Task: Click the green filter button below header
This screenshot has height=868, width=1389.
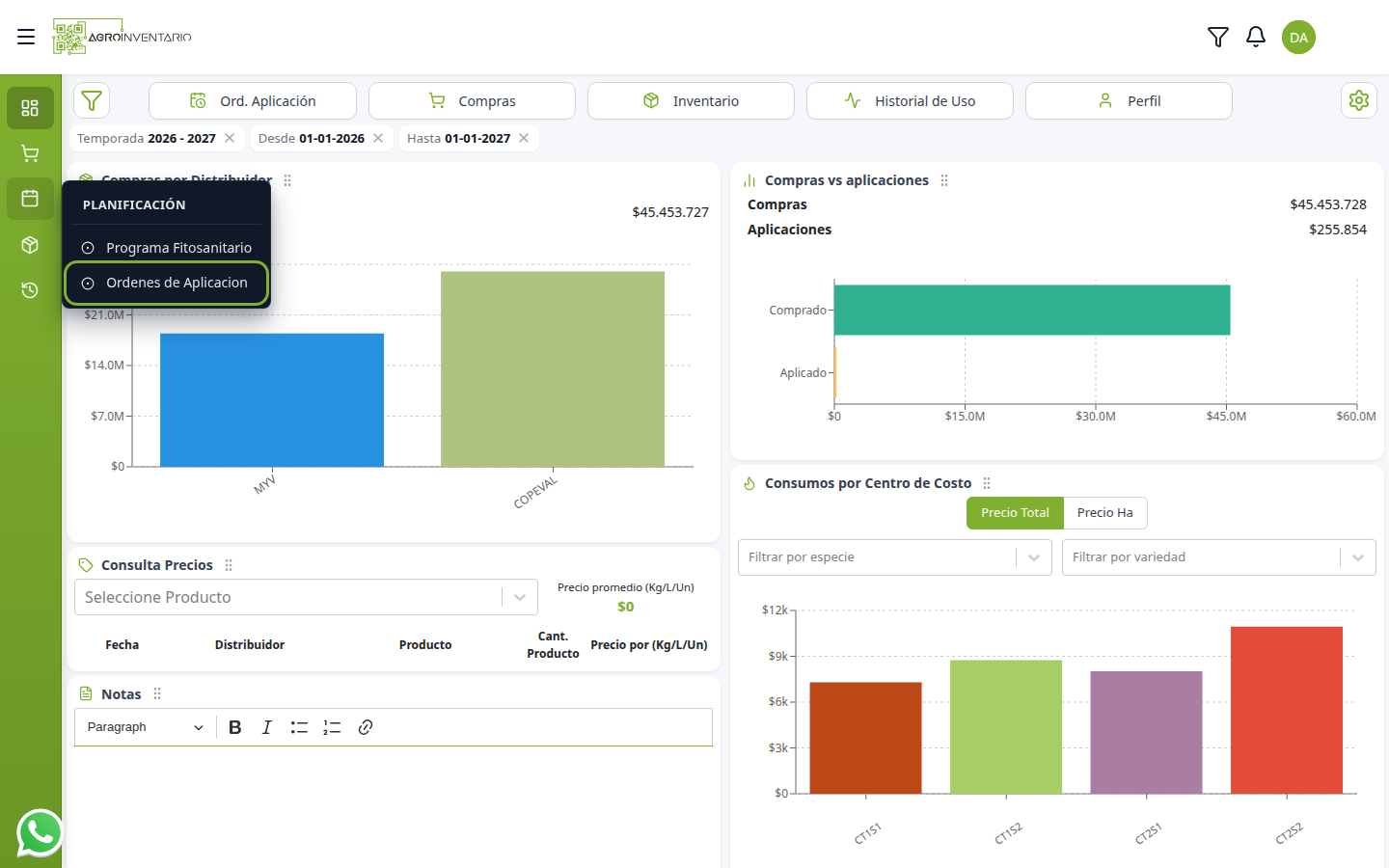Action: click(92, 100)
